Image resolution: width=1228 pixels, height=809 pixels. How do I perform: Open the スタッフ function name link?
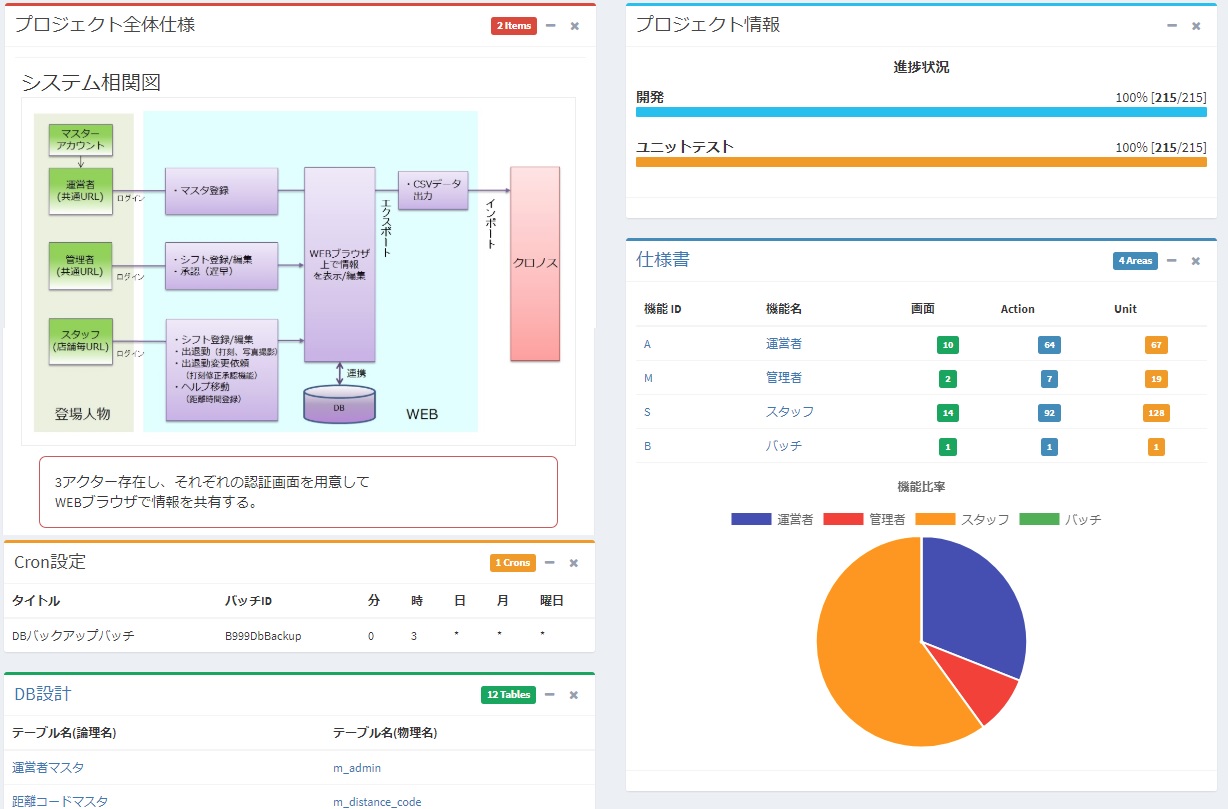click(789, 412)
